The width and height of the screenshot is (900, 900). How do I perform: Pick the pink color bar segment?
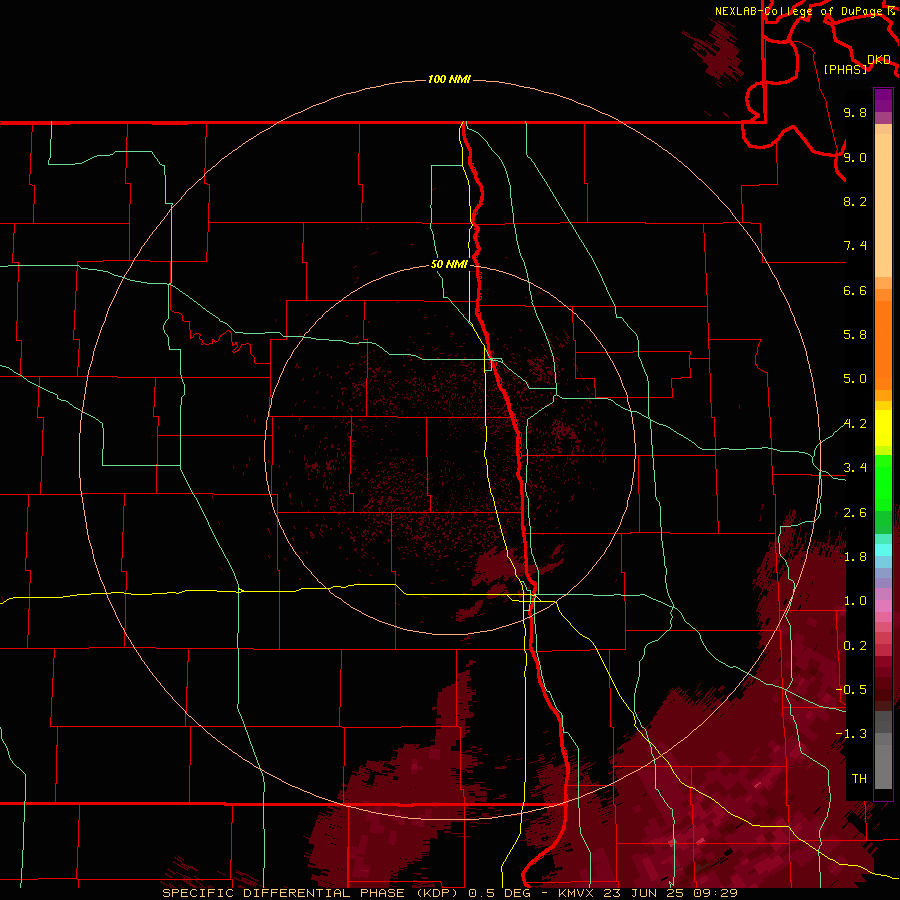pos(883,606)
